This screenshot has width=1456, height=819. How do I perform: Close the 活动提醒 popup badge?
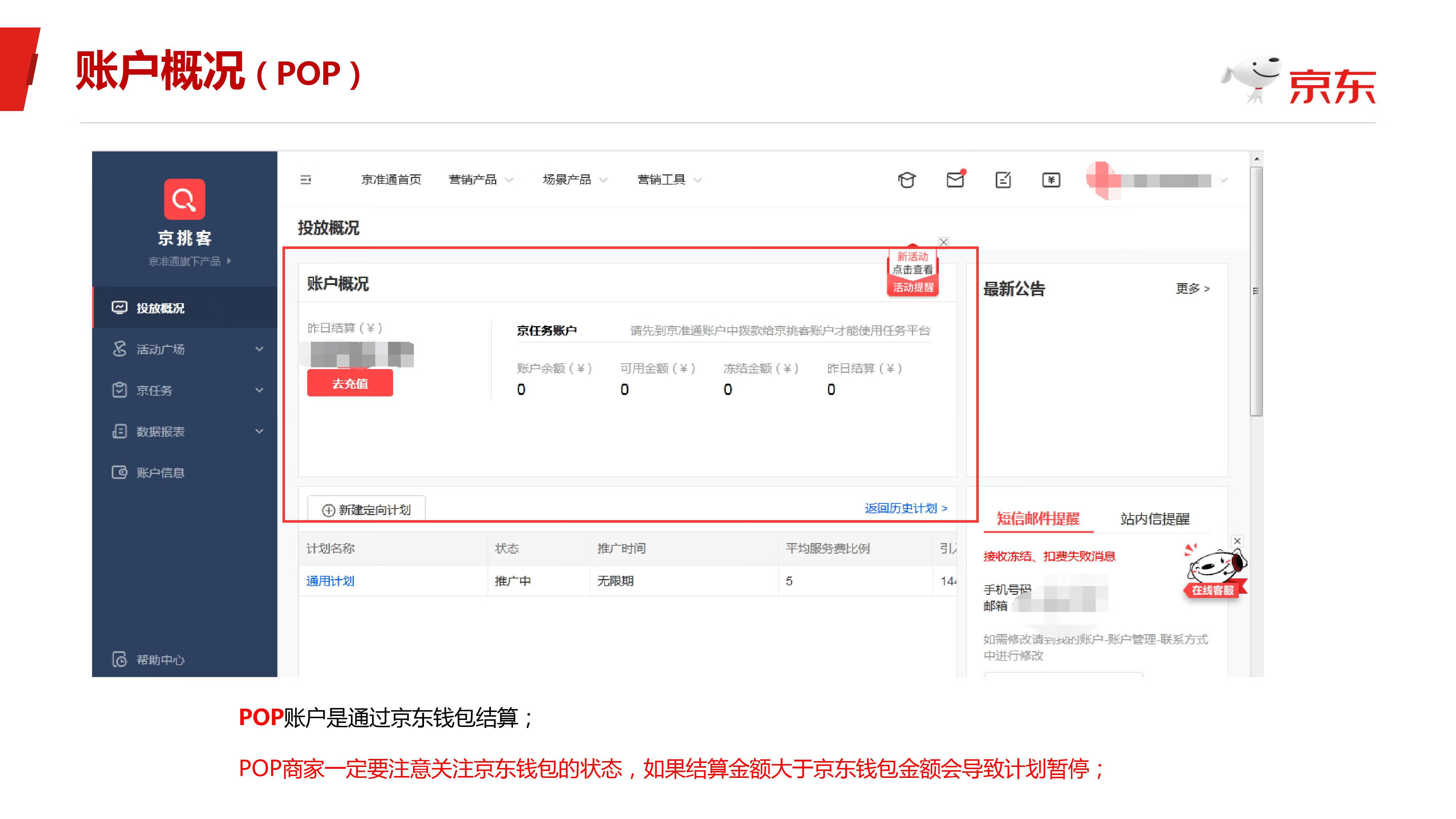point(943,242)
